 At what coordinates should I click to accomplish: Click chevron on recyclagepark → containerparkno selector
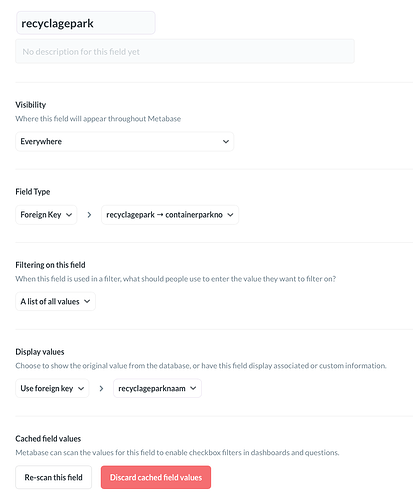[230, 215]
